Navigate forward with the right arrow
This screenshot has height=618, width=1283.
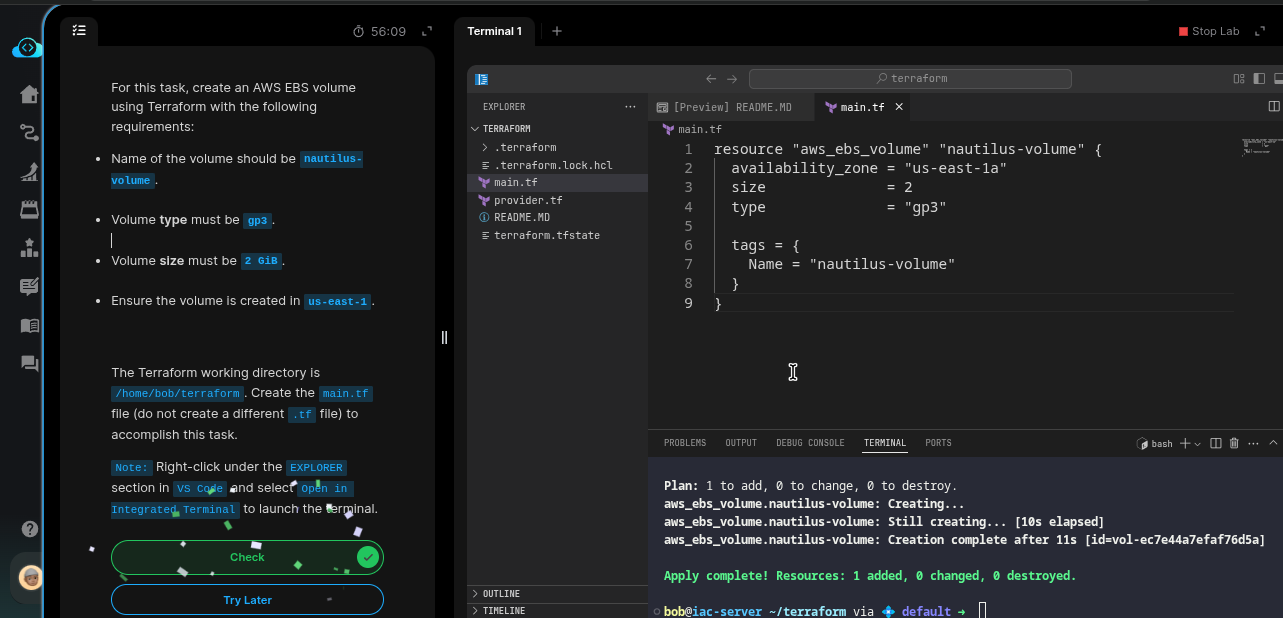point(732,78)
